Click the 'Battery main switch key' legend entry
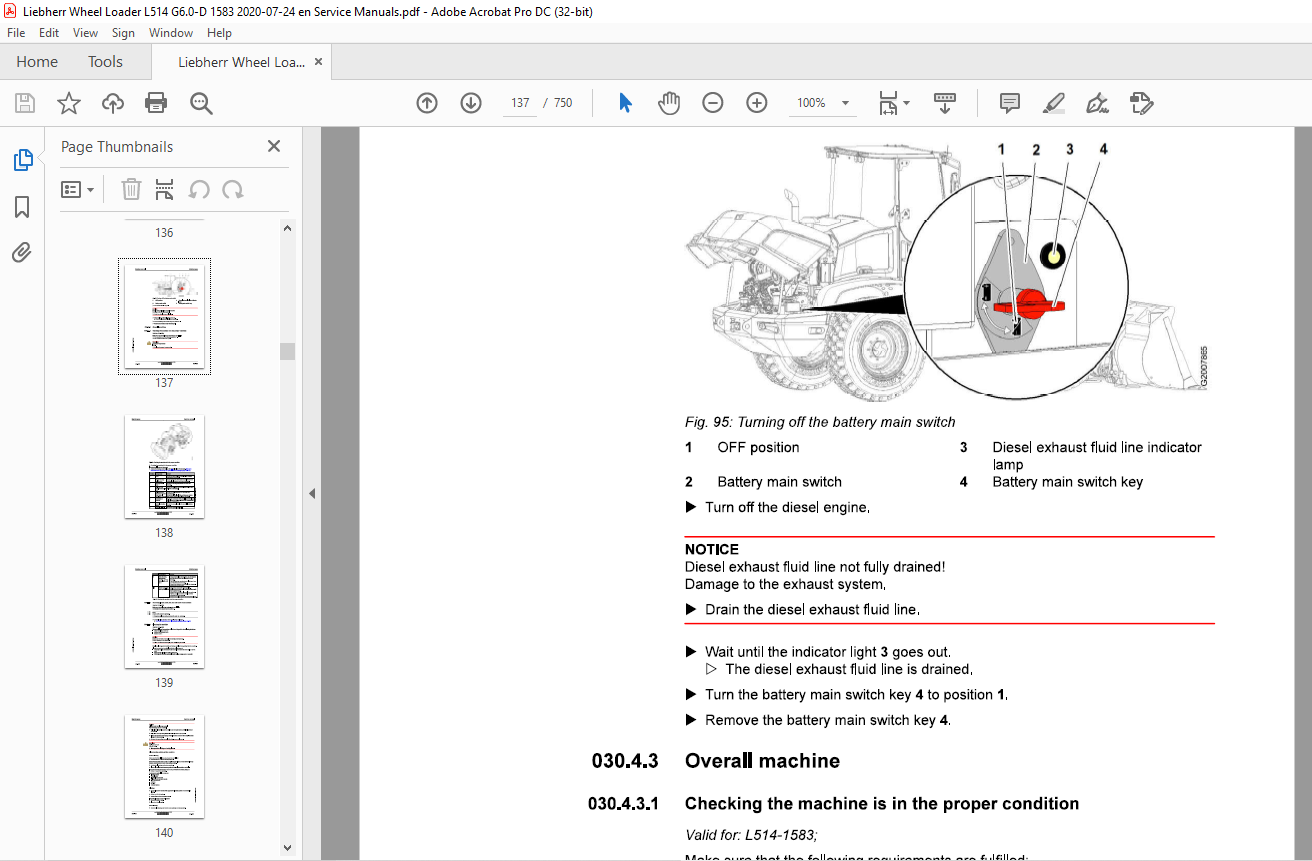This screenshot has width=1312, height=861. 1067,482
